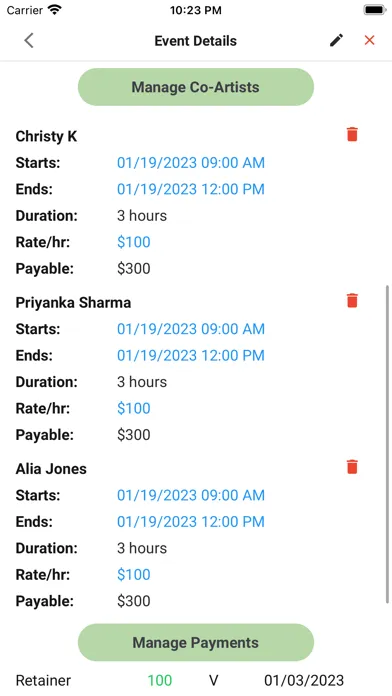Tap the Wi-Fi icon in status bar

point(55,10)
